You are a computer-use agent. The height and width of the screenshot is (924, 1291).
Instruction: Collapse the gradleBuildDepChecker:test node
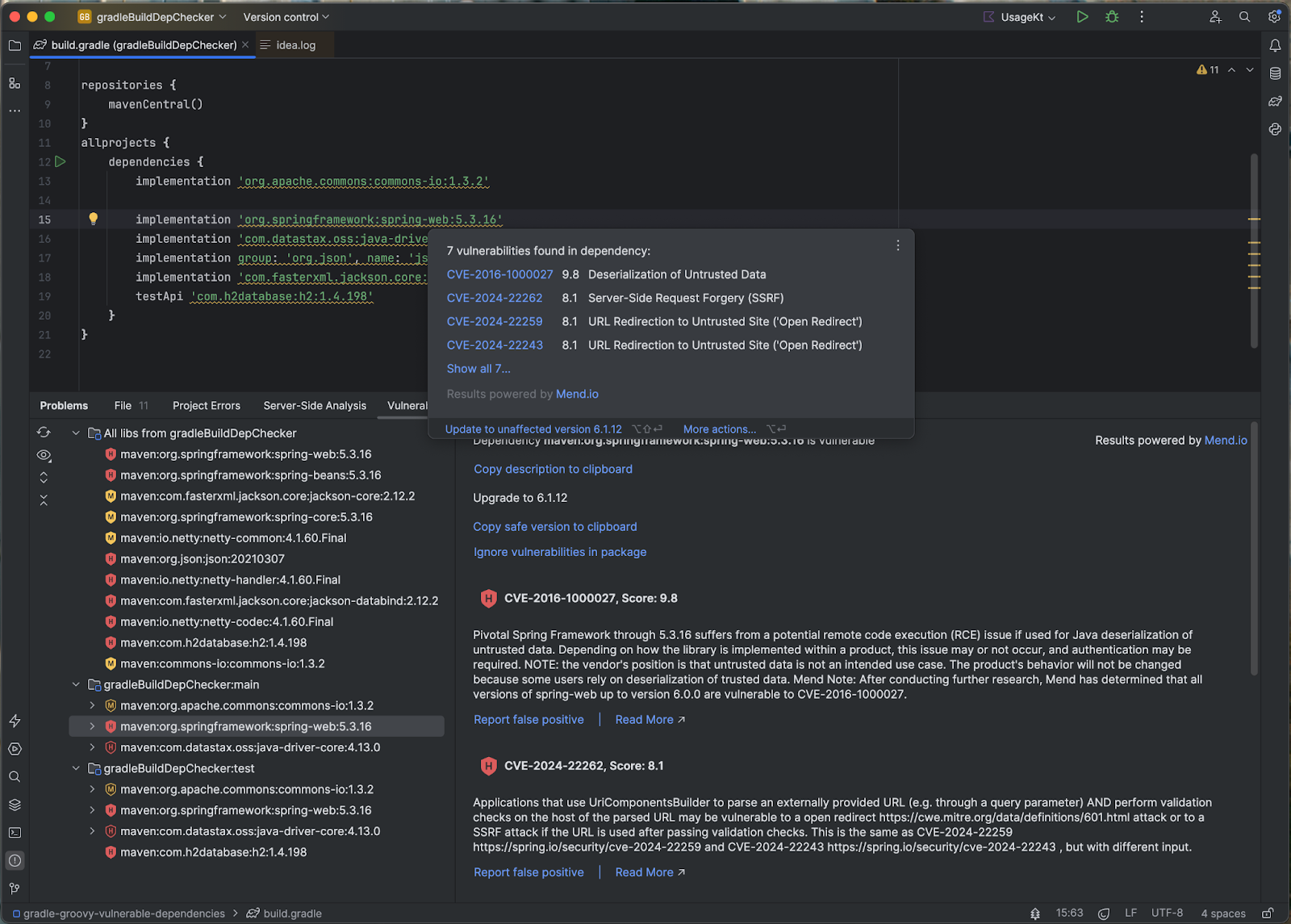[76, 768]
